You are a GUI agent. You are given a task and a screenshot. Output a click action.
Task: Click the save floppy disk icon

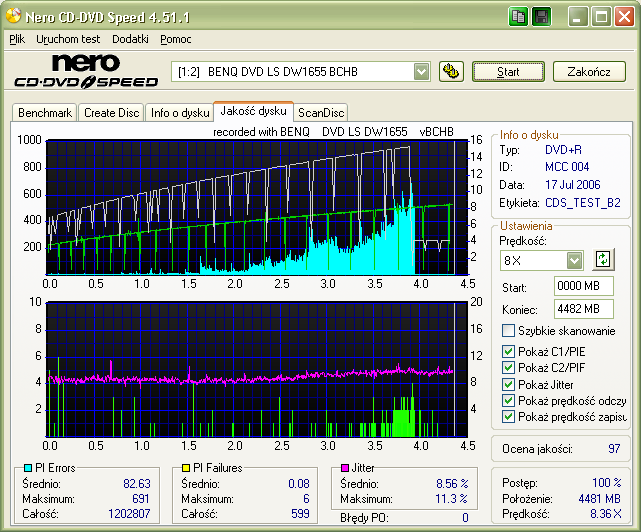pyautogui.click(x=541, y=17)
